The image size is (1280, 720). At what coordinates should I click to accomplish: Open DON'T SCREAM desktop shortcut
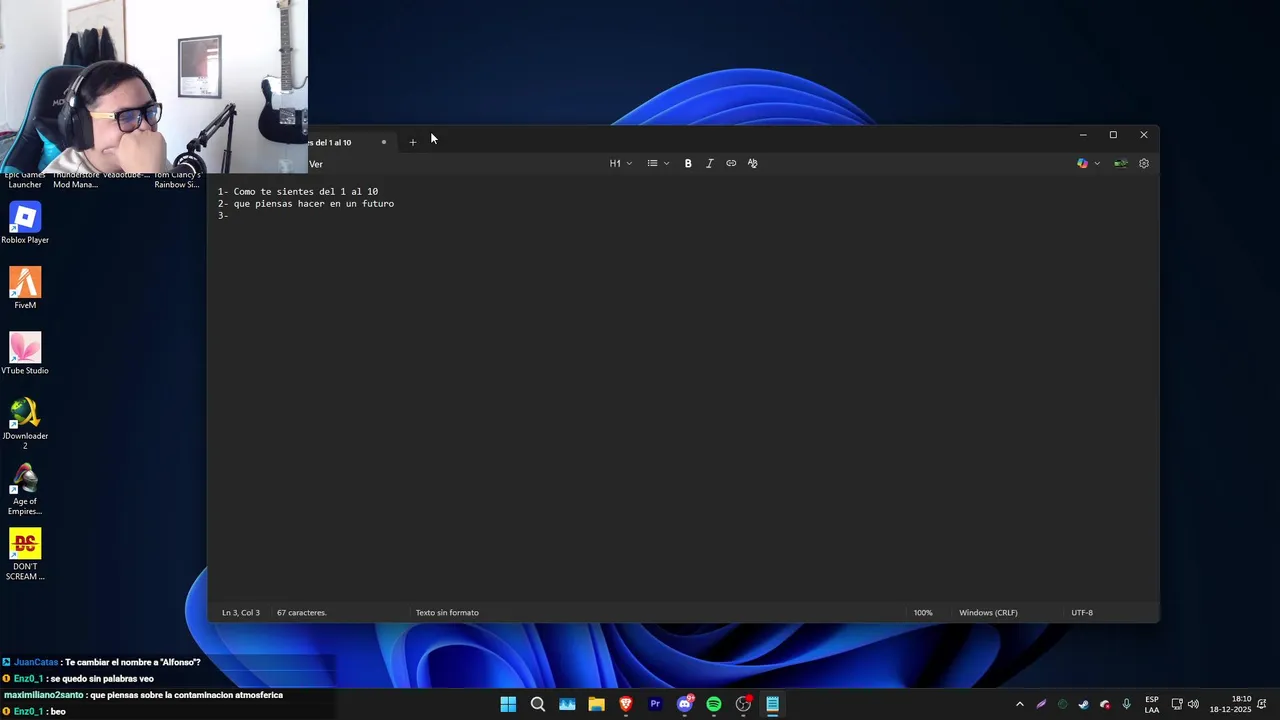[x=25, y=555]
